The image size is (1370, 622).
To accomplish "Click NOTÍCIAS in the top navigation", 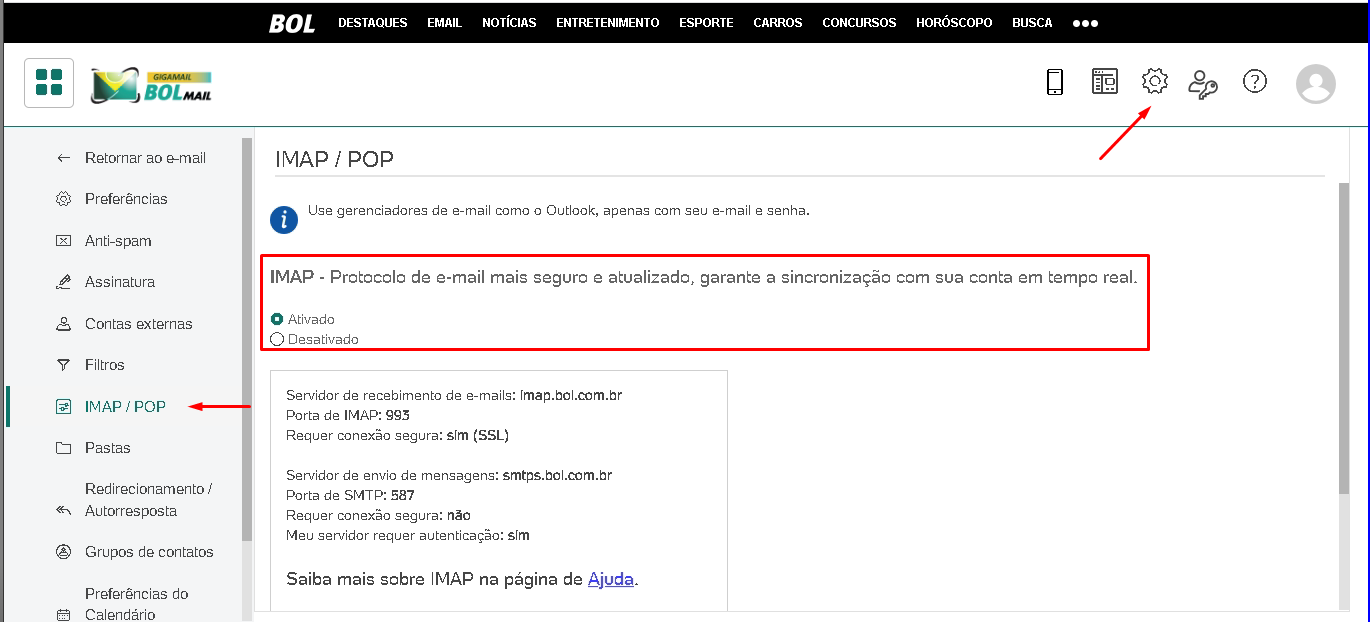I will click(x=509, y=22).
